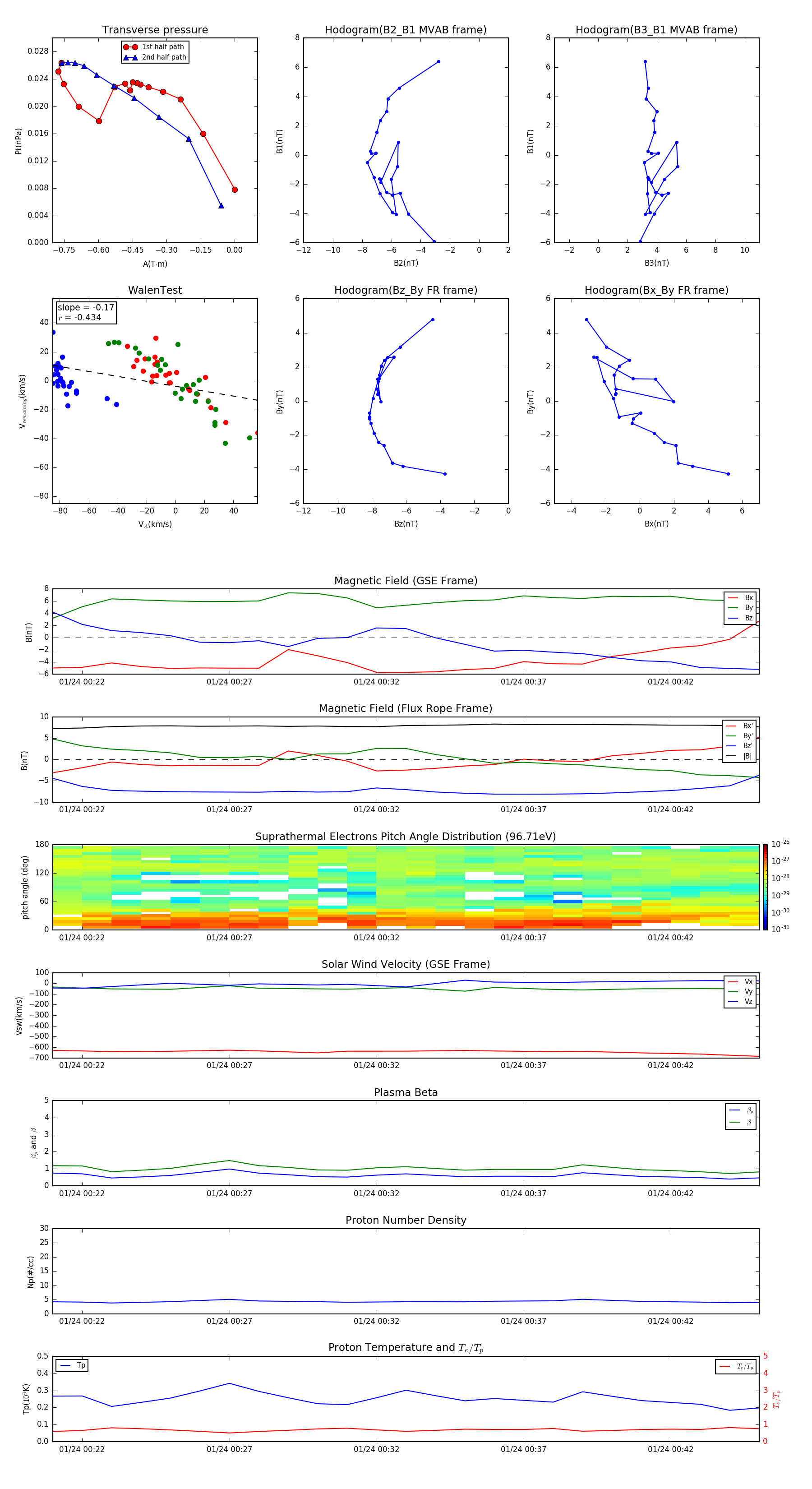The height and width of the screenshot is (1489, 812).
Task: Click the 'B2(nT)' x-axis label
Action: 406,263
